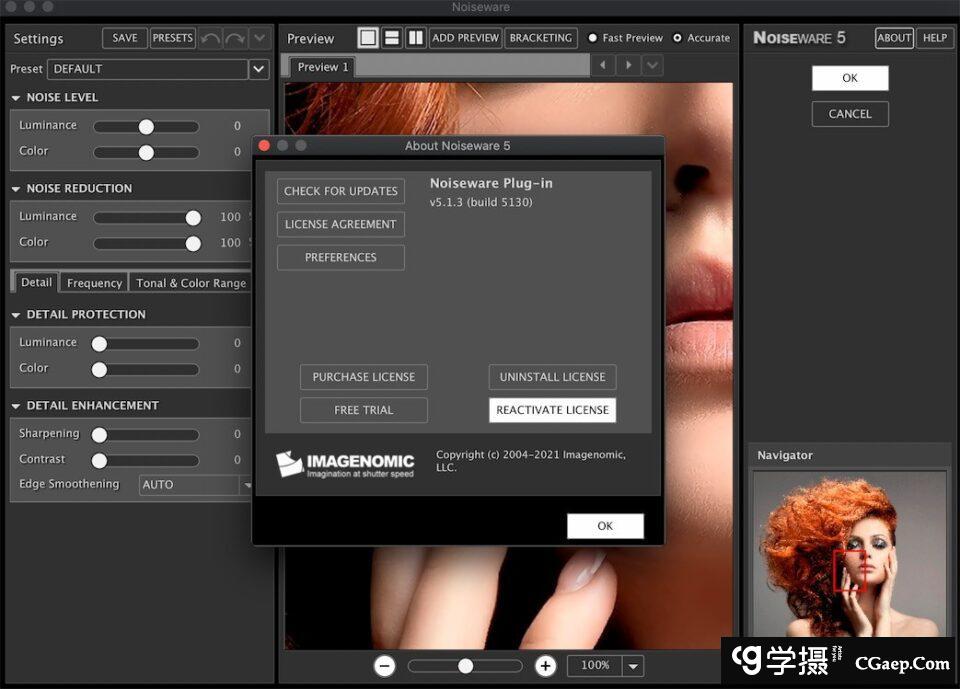Click the zoom in plus icon
The height and width of the screenshot is (689, 960).
(545, 665)
